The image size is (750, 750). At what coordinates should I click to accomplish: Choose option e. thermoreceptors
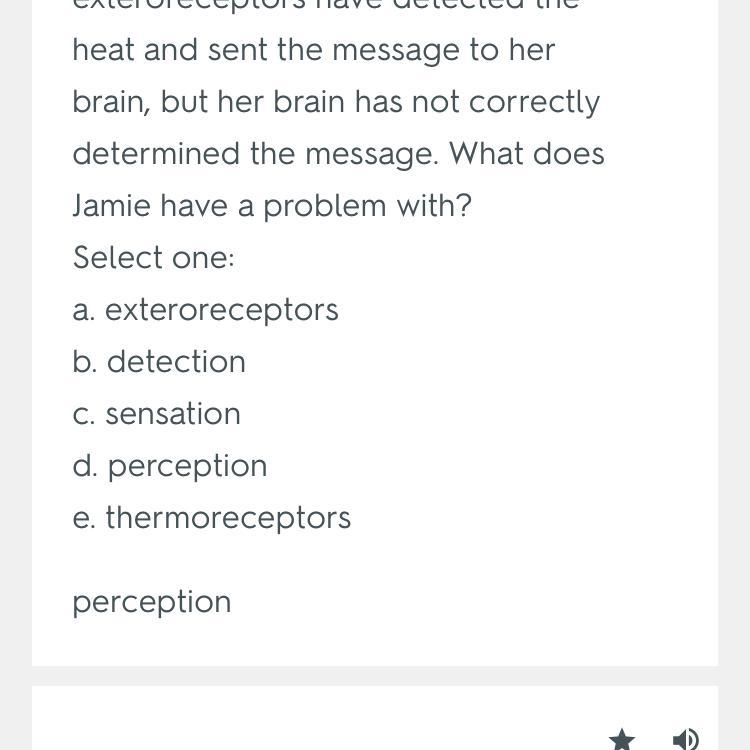click(x=212, y=518)
